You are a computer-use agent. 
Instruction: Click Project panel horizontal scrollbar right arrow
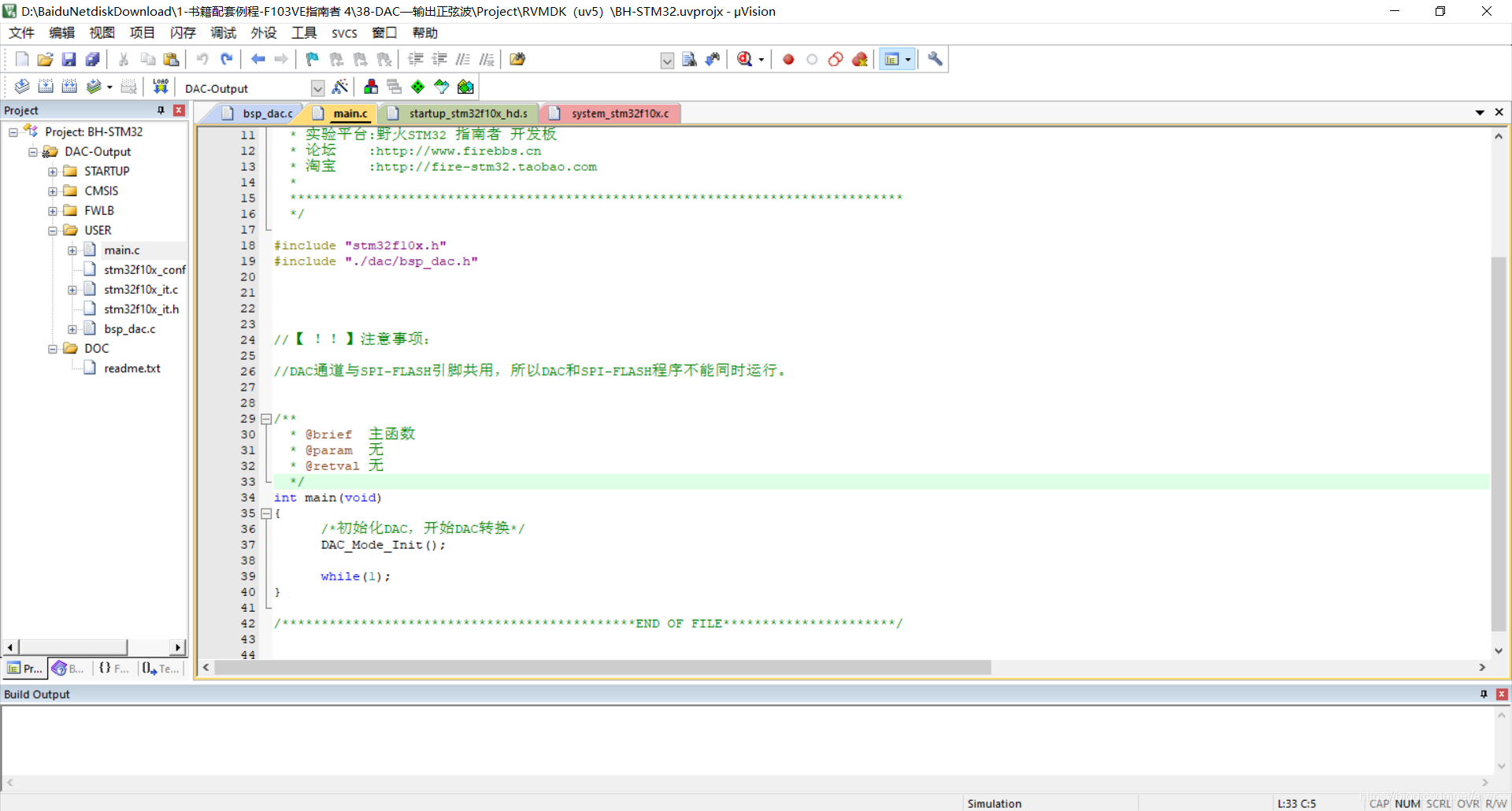[x=179, y=647]
